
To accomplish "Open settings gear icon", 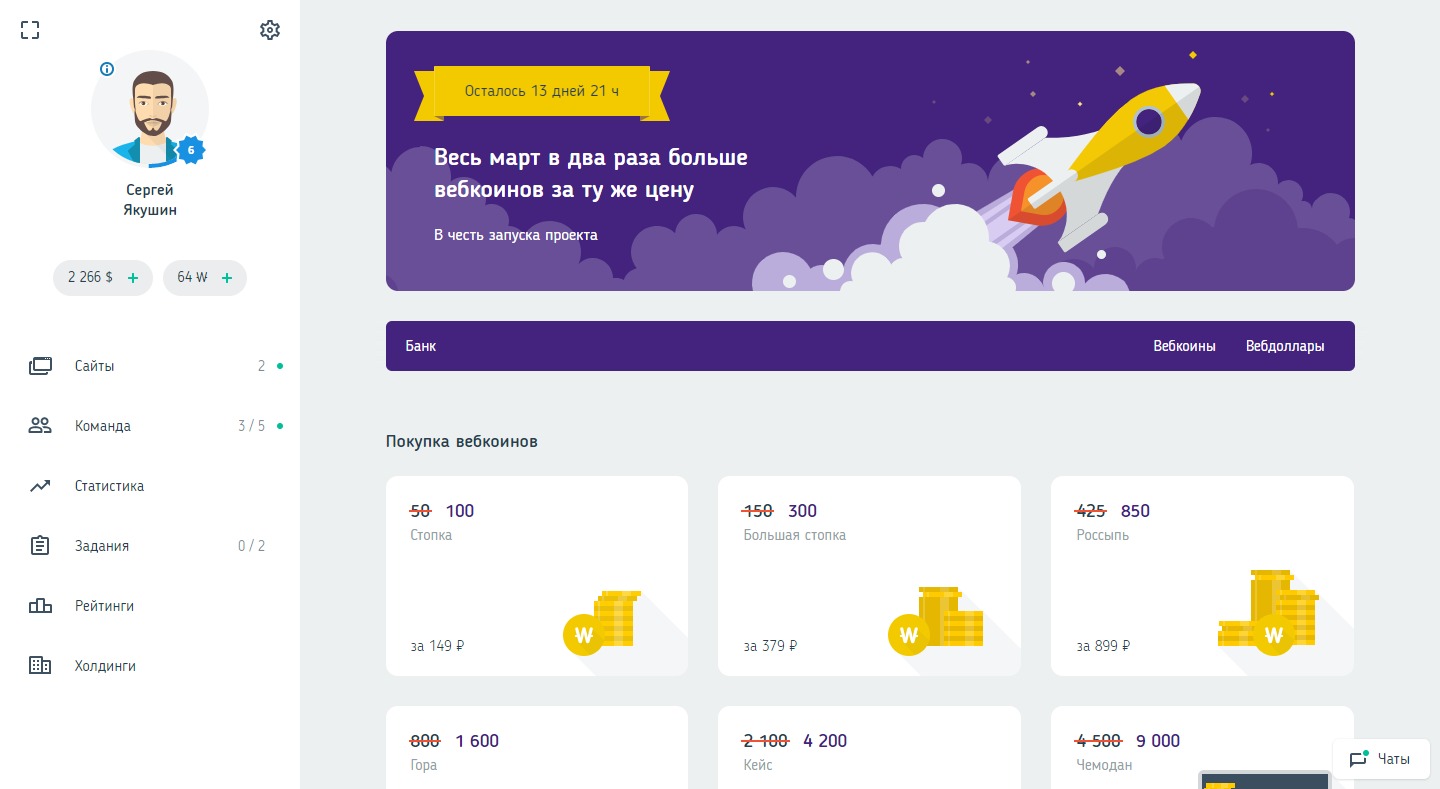I will pos(270,30).
